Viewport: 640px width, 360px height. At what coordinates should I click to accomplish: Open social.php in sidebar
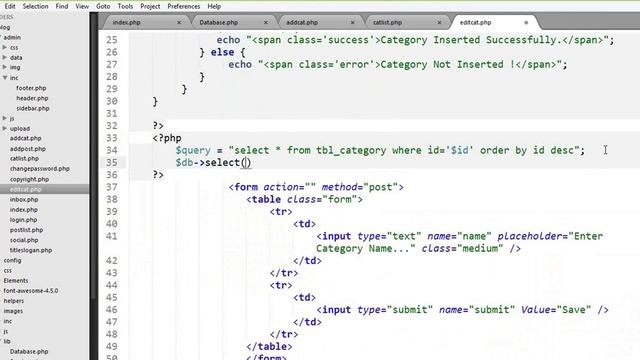coord(24,240)
